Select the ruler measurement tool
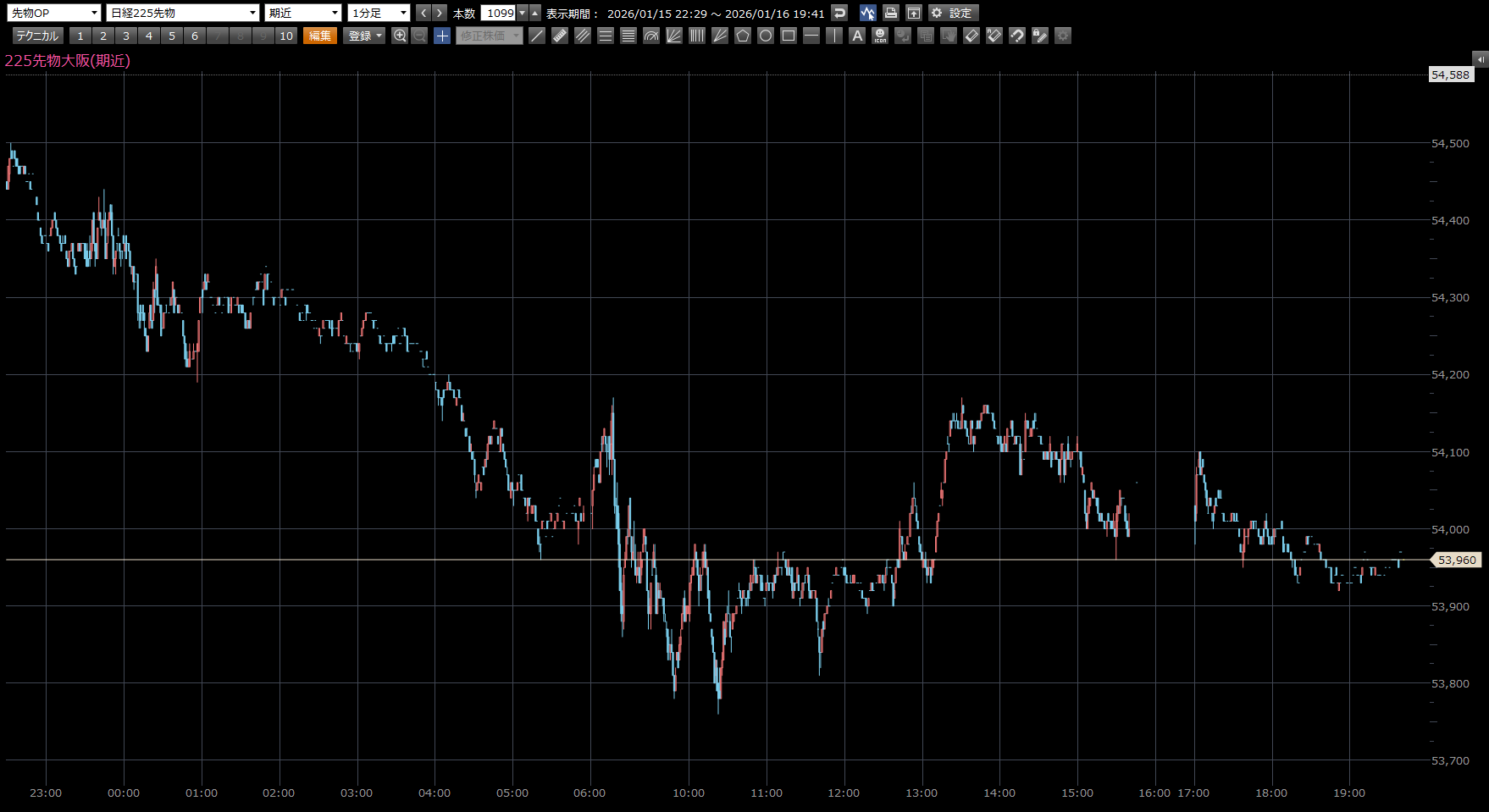 [x=560, y=36]
